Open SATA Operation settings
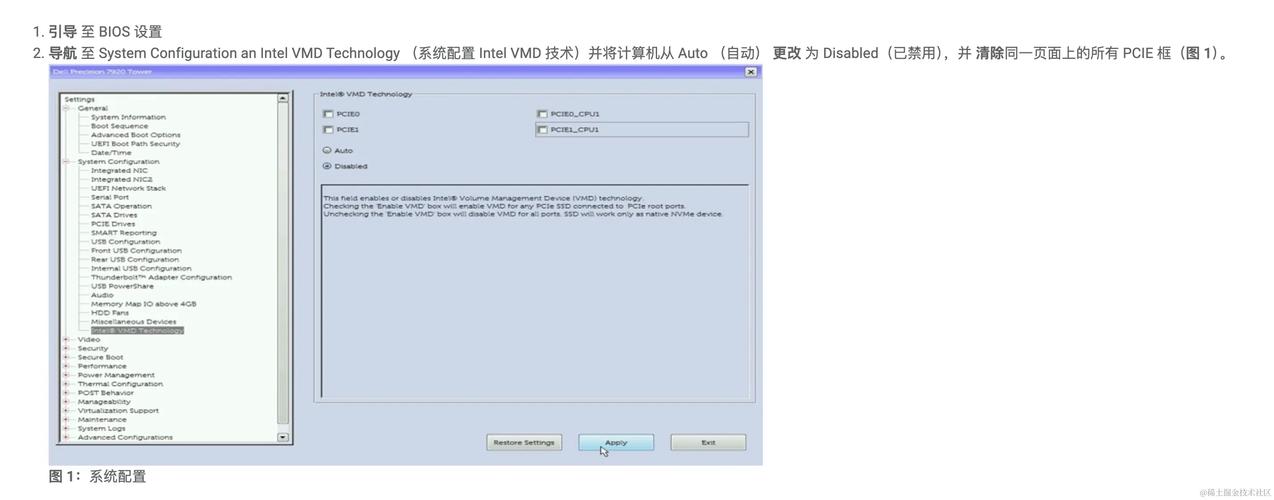The width and height of the screenshot is (1274, 500). (x=121, y=207)
